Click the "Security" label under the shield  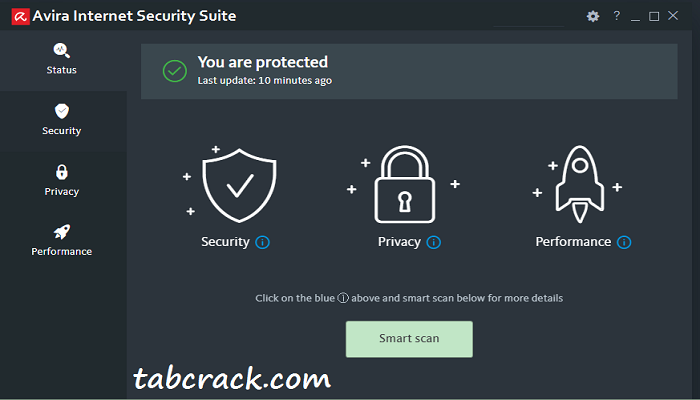coord(225,242)
